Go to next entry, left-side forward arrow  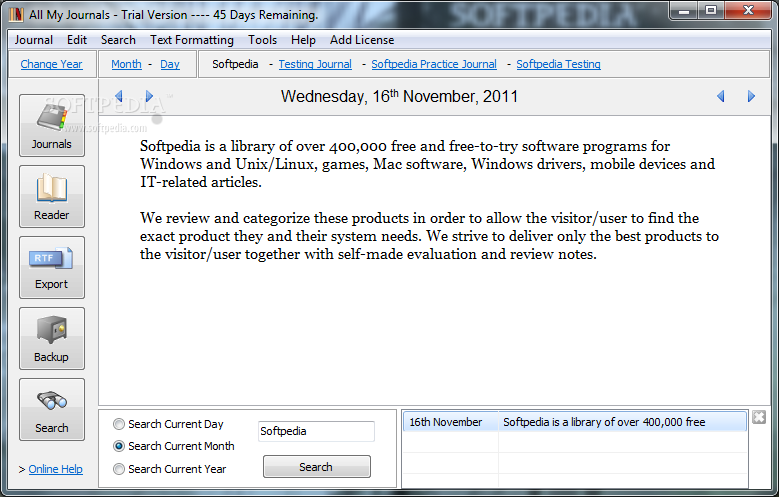pyautogui.click(x=149, y=96)
